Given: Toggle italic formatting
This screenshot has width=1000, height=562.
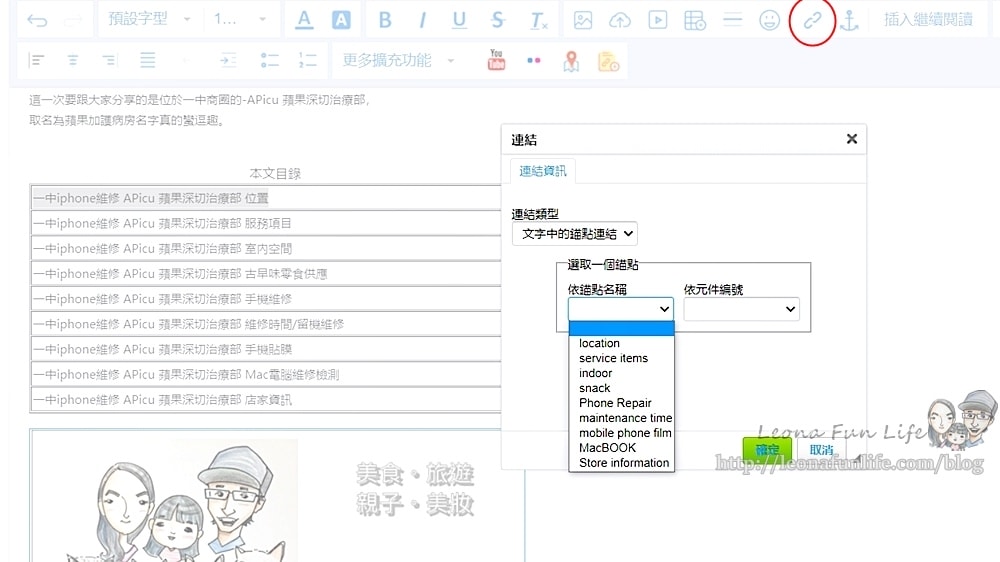Looking at the screenshot, I should (x=422, y=21).
